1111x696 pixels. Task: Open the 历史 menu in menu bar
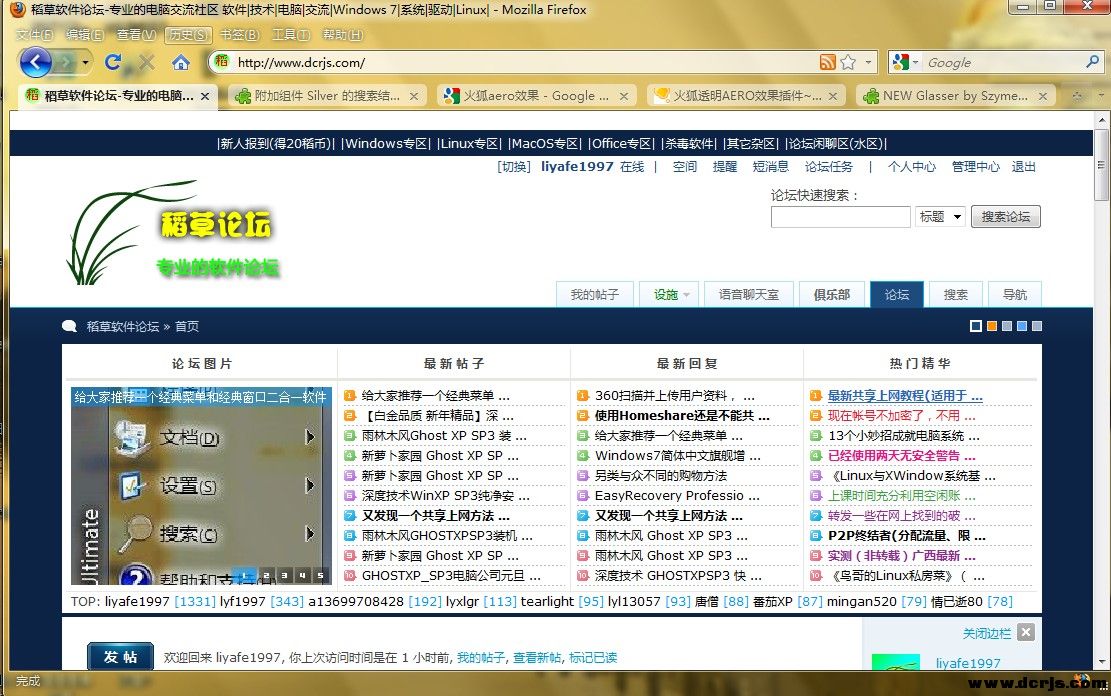pyautogui.click(x=188, y=34)
